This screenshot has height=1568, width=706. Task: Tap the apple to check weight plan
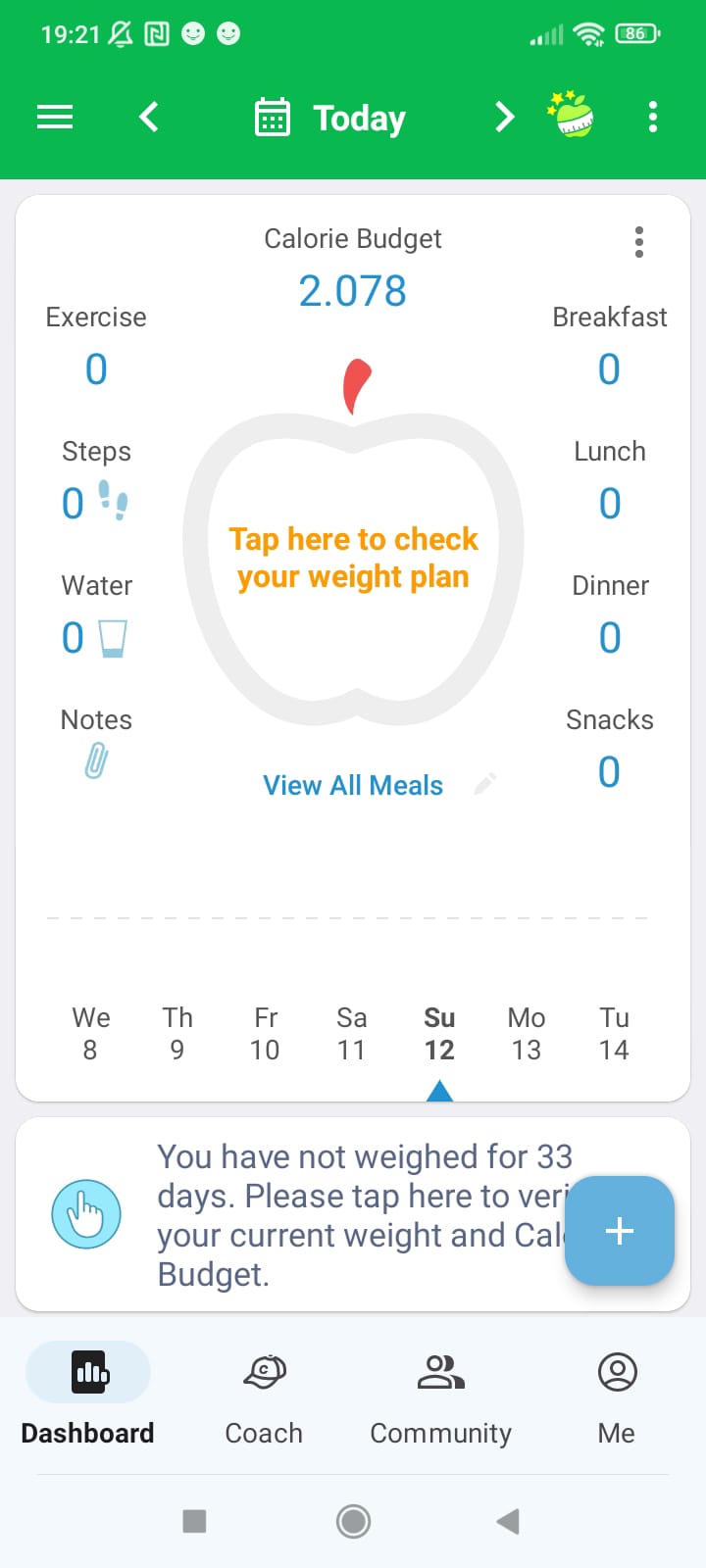coord(353,559)
